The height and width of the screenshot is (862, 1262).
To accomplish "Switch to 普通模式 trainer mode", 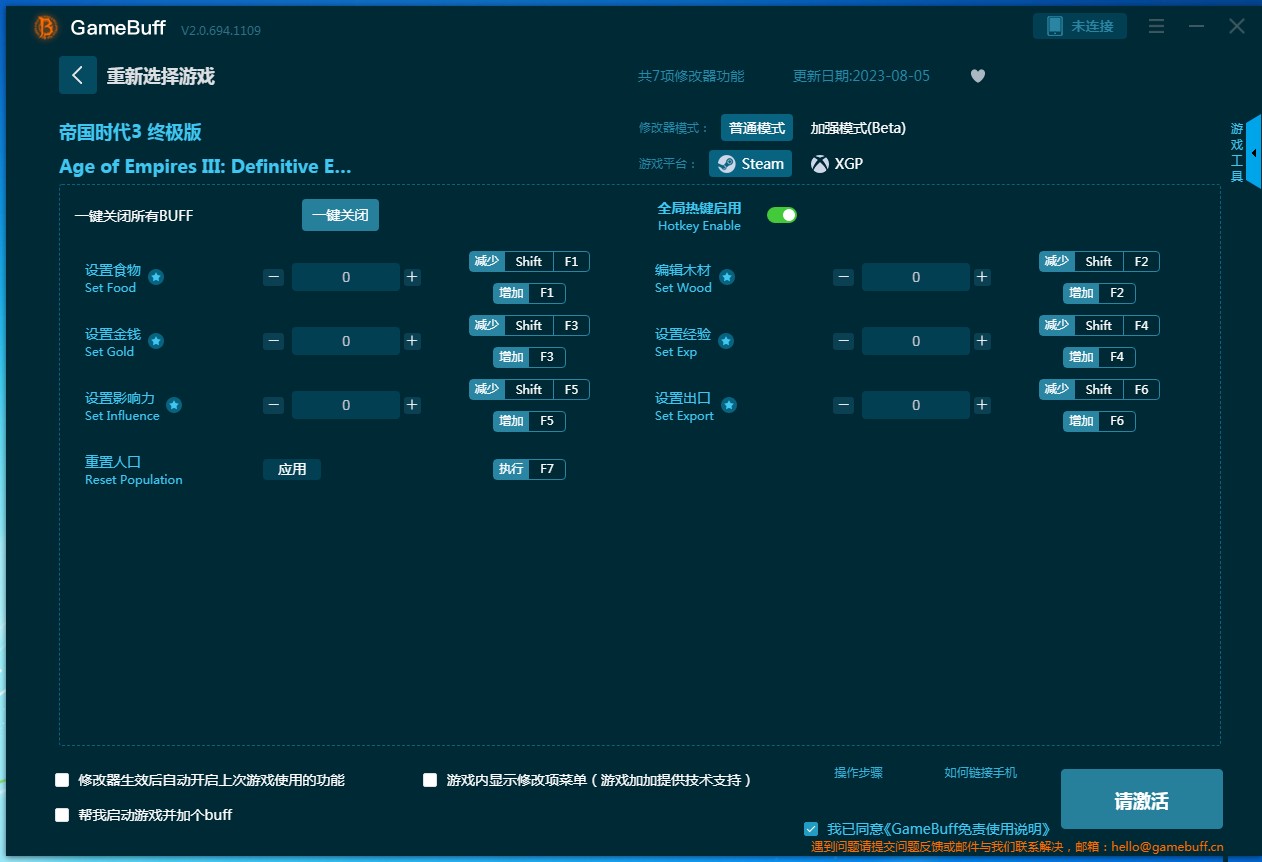I will click(757, 128).
